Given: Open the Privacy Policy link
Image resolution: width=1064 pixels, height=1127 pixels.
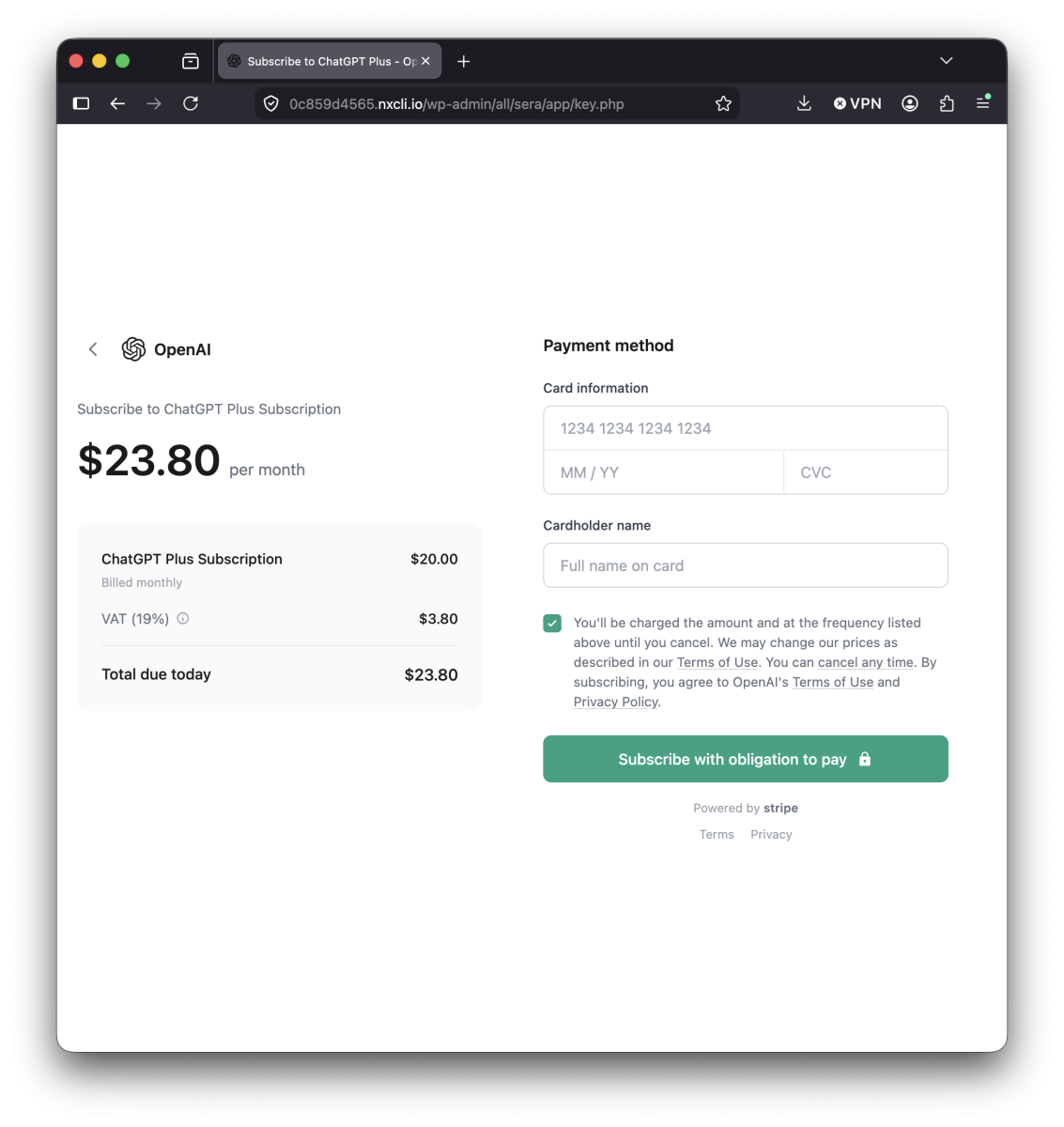Looking at the screenshot, I should point(616,702).
